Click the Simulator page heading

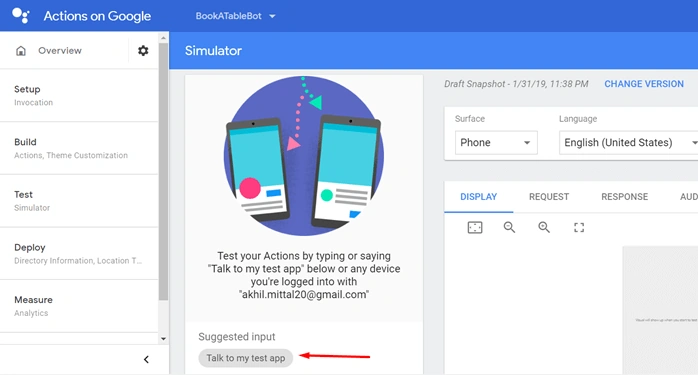click(x=213, y=51)
